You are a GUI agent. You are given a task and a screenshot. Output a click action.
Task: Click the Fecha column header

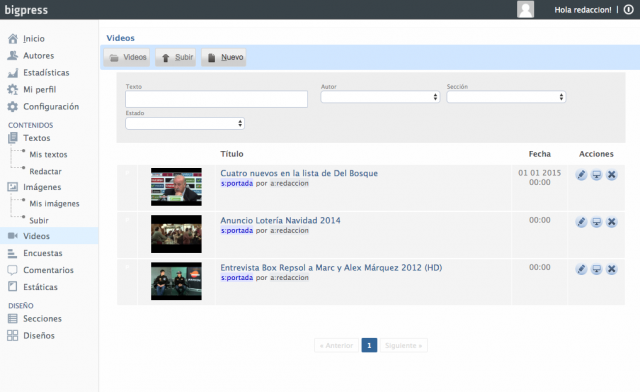pos(540,154)
